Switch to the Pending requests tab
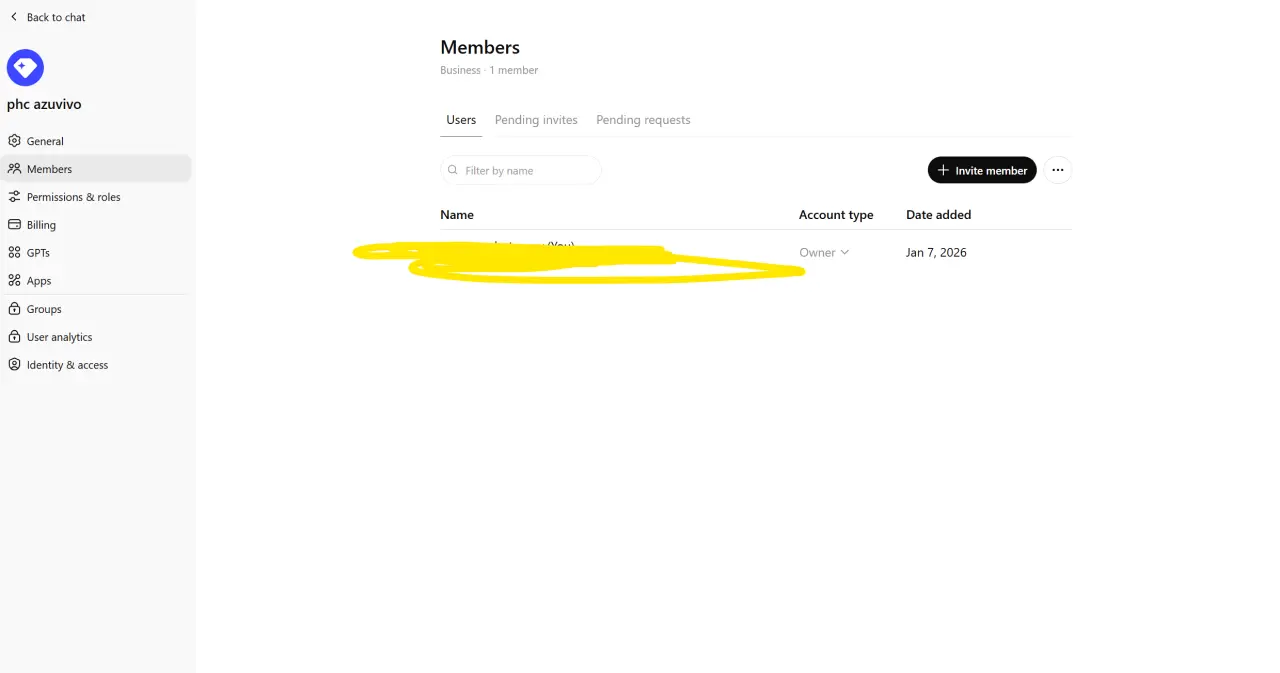Viewport: 1280px width, 673px height. pyautogui.click(x=643, y=120)
